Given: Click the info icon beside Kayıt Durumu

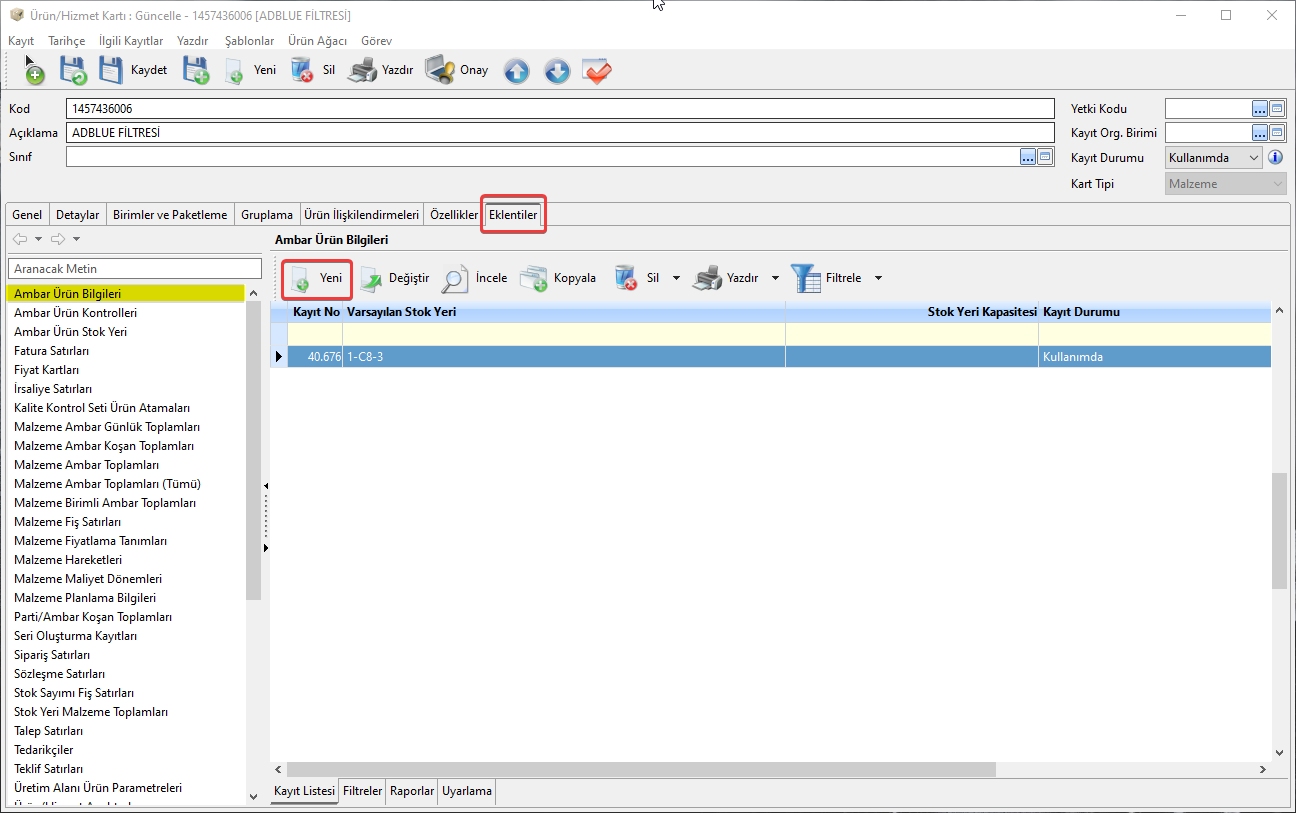Looking at the screenshot, I should (x=1275, y=158).
